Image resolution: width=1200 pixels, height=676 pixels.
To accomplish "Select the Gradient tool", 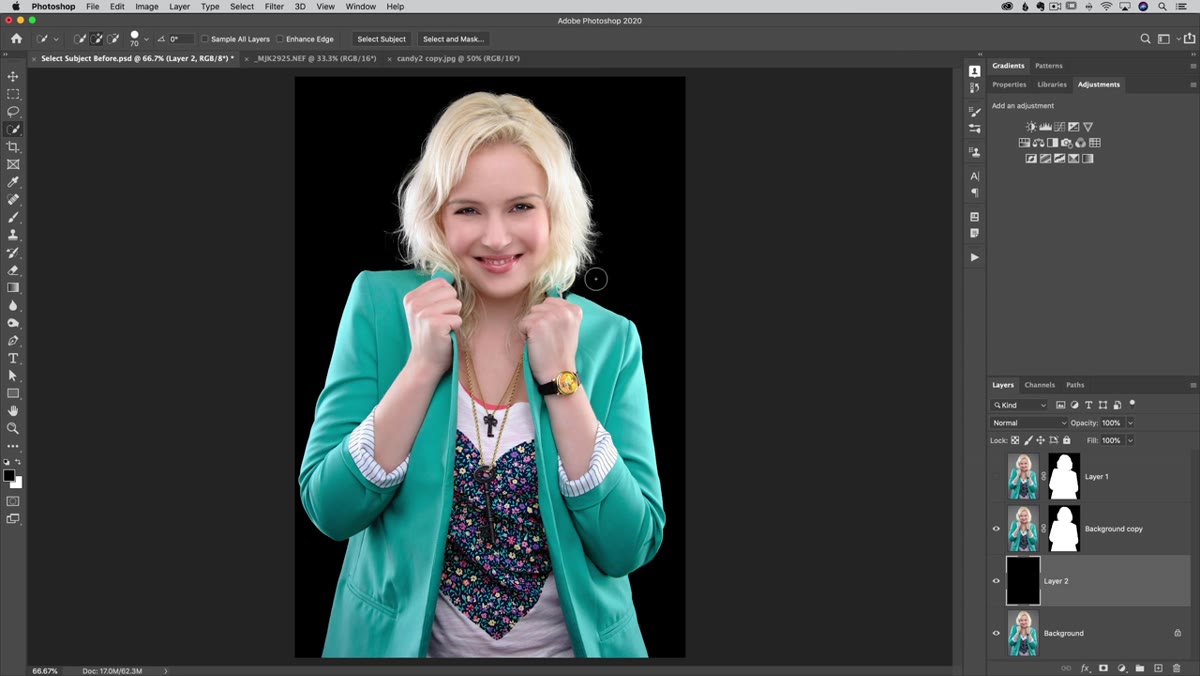I will tap(13, 288).
